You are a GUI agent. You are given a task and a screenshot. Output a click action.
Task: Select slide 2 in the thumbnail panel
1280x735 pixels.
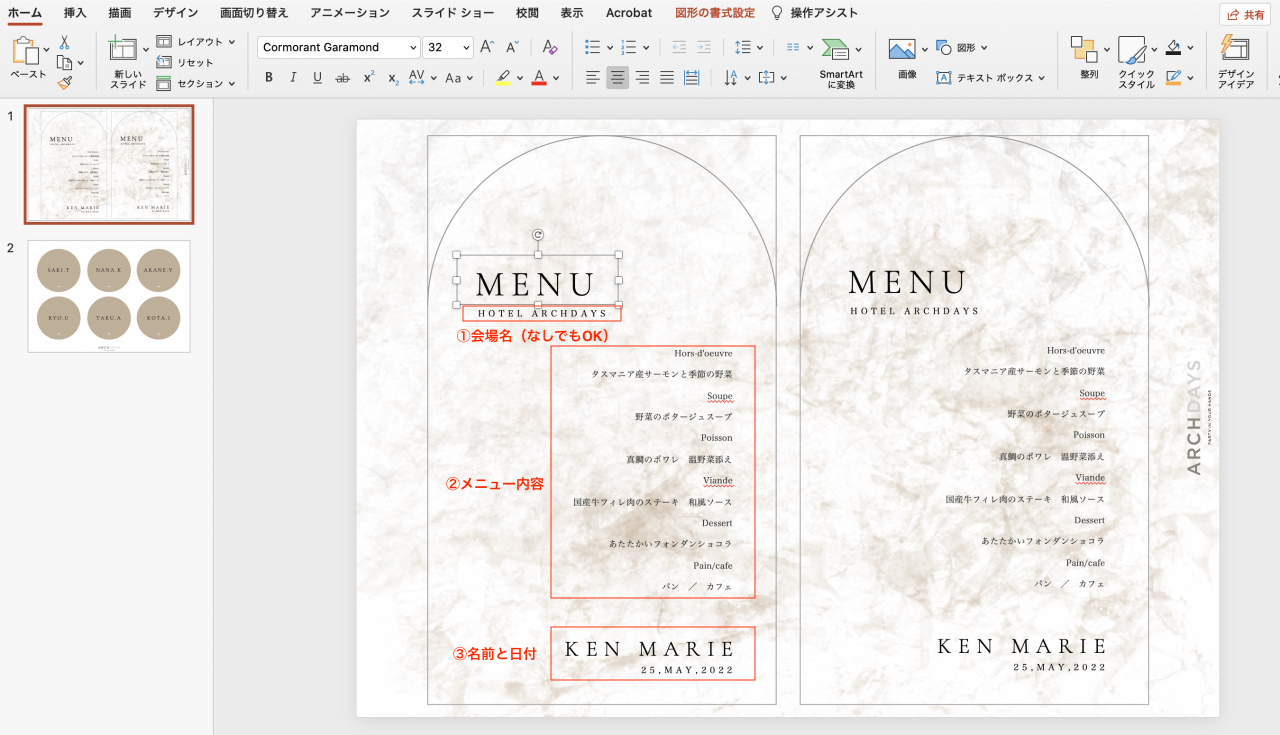point(108,296)
